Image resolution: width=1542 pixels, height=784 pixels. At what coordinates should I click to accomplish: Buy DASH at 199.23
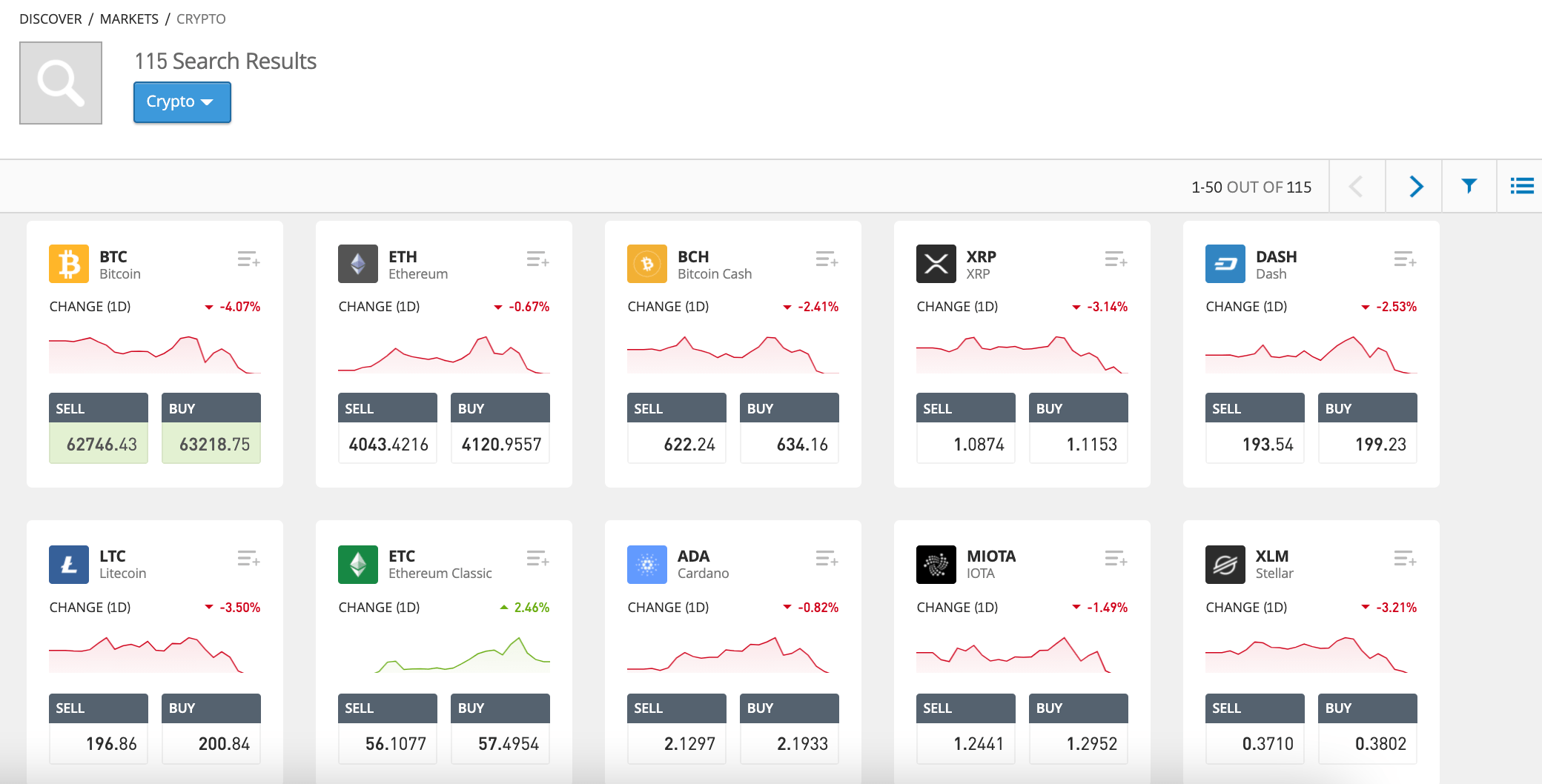click(x=1368, y=428)
